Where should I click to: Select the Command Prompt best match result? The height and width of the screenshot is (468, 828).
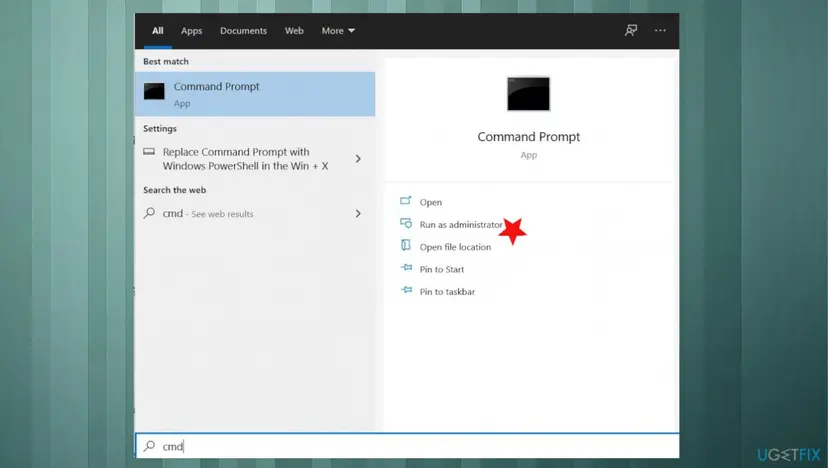point(255,94)
